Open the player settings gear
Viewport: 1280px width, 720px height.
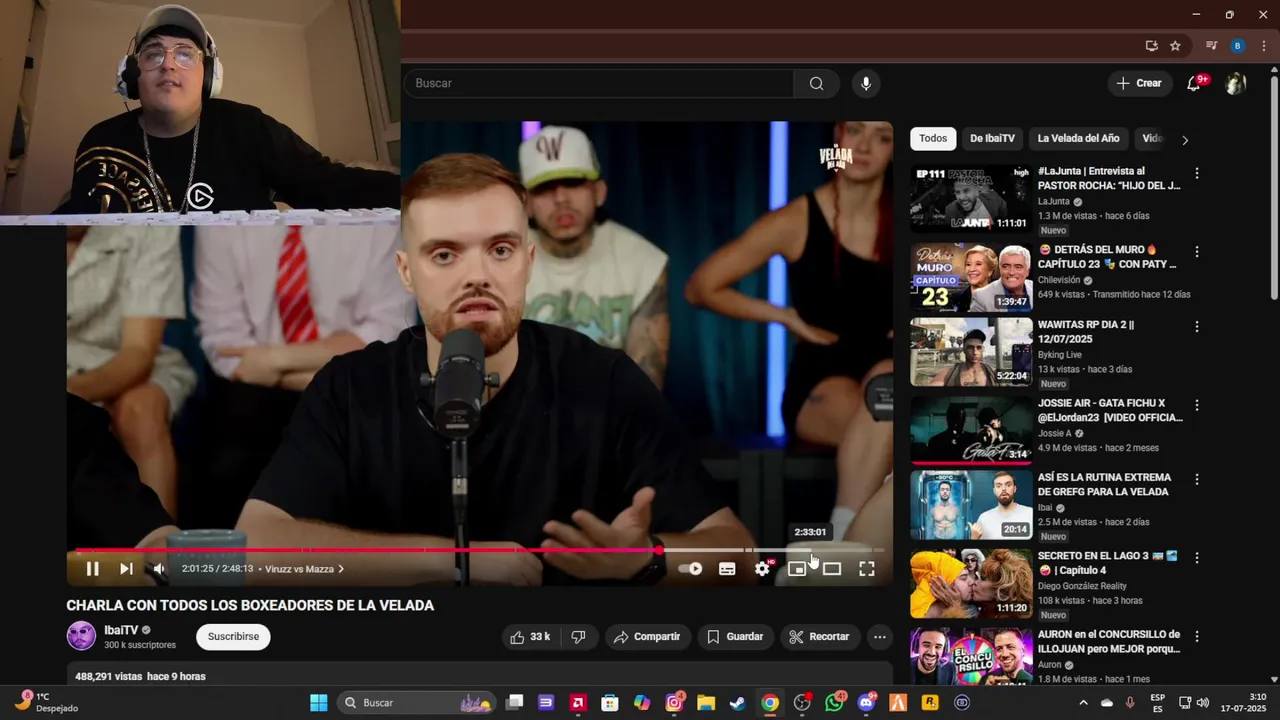(x=762, y=569)
